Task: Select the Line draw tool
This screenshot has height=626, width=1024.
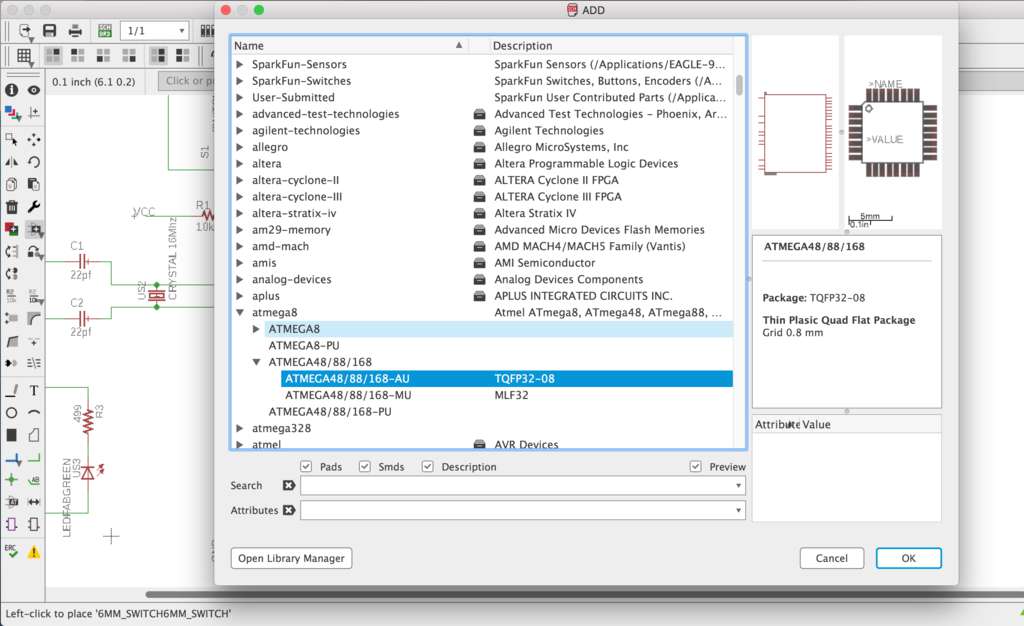Action: tap(12, 390)
